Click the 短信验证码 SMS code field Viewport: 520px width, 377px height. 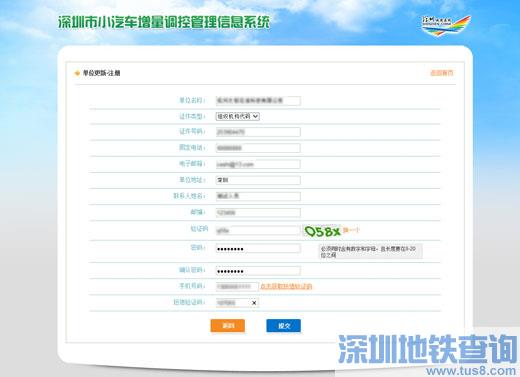pyautogui.click(x=237, y=303)
